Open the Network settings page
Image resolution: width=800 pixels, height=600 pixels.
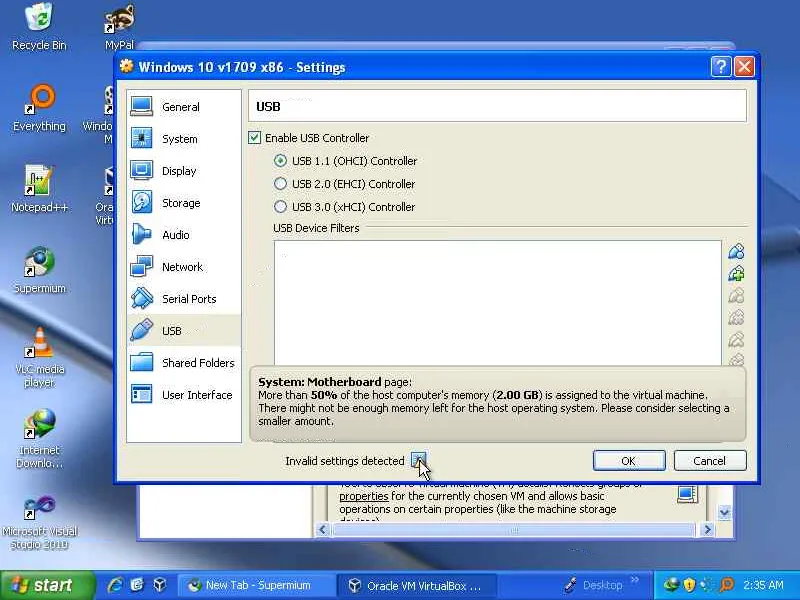tap(184, 267)
